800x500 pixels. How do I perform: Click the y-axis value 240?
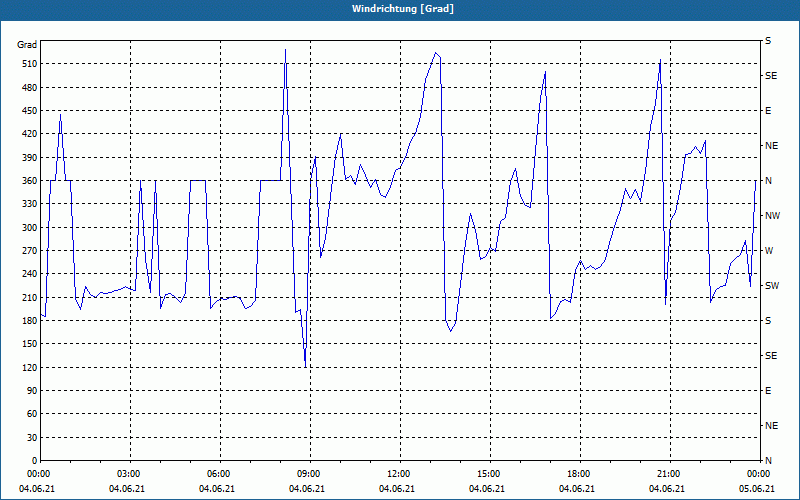point(30,274)
